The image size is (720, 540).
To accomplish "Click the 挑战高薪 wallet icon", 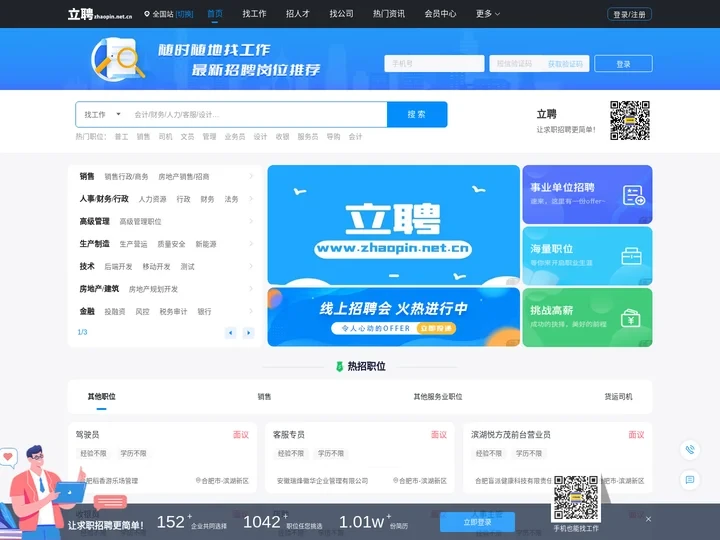I will point(631,318).
